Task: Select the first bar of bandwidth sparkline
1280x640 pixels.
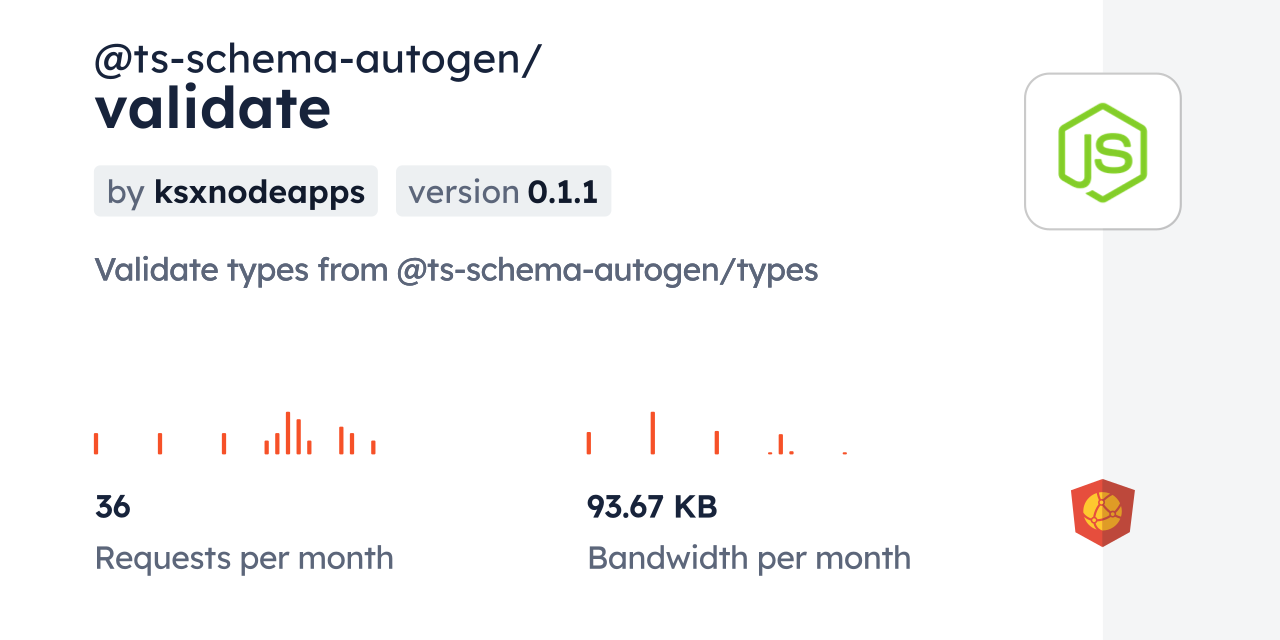Action: 589,443
